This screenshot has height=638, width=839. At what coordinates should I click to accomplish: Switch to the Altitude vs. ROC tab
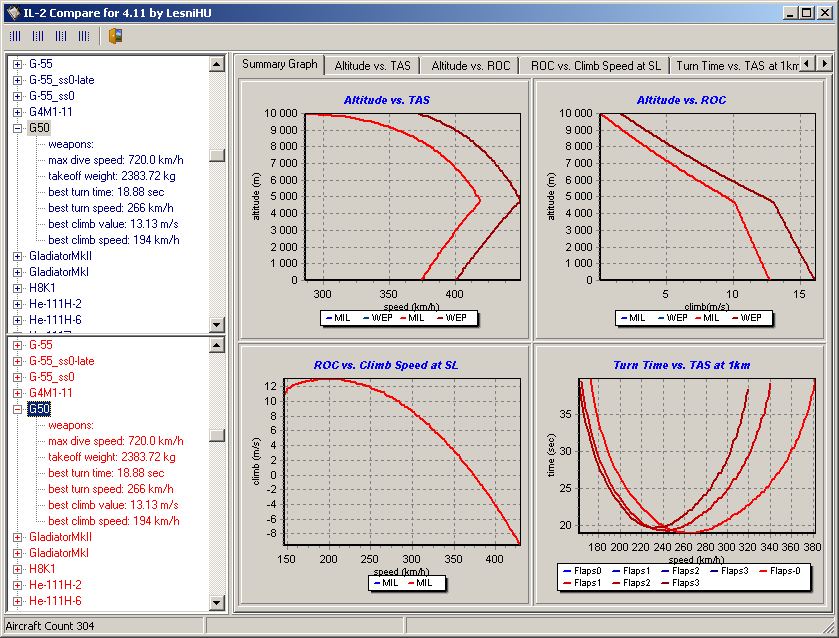pos(471,66)
